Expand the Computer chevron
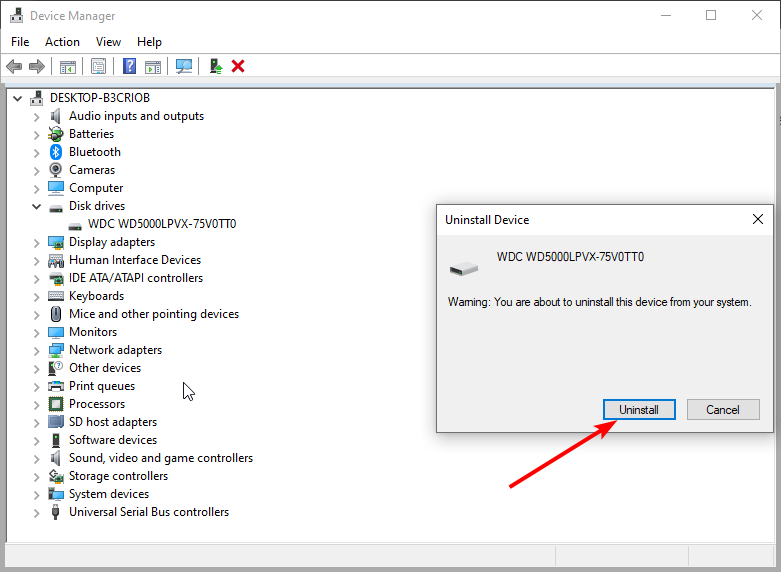781x572 pixels. point(36,189)
